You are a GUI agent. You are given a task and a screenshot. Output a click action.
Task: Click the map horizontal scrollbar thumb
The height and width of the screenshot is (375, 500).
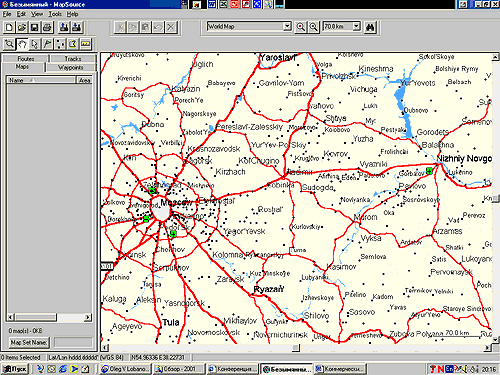296,348
